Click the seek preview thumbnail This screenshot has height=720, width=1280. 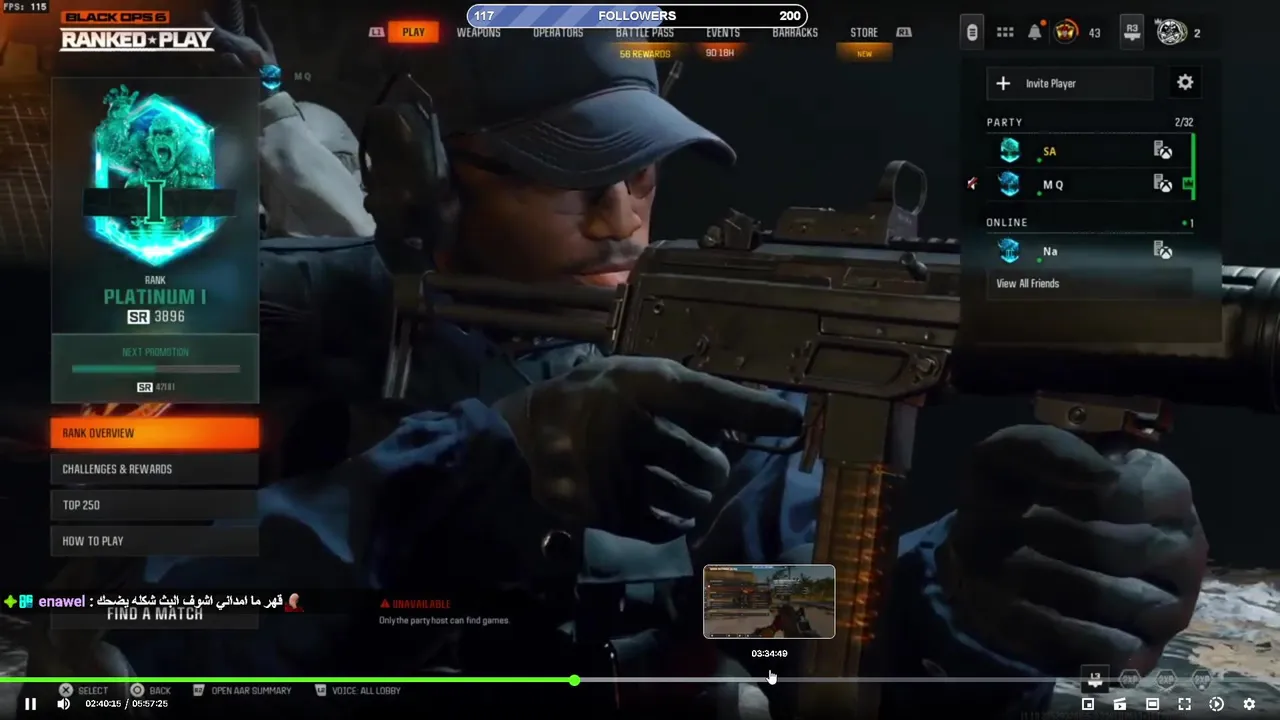(769, 601)
